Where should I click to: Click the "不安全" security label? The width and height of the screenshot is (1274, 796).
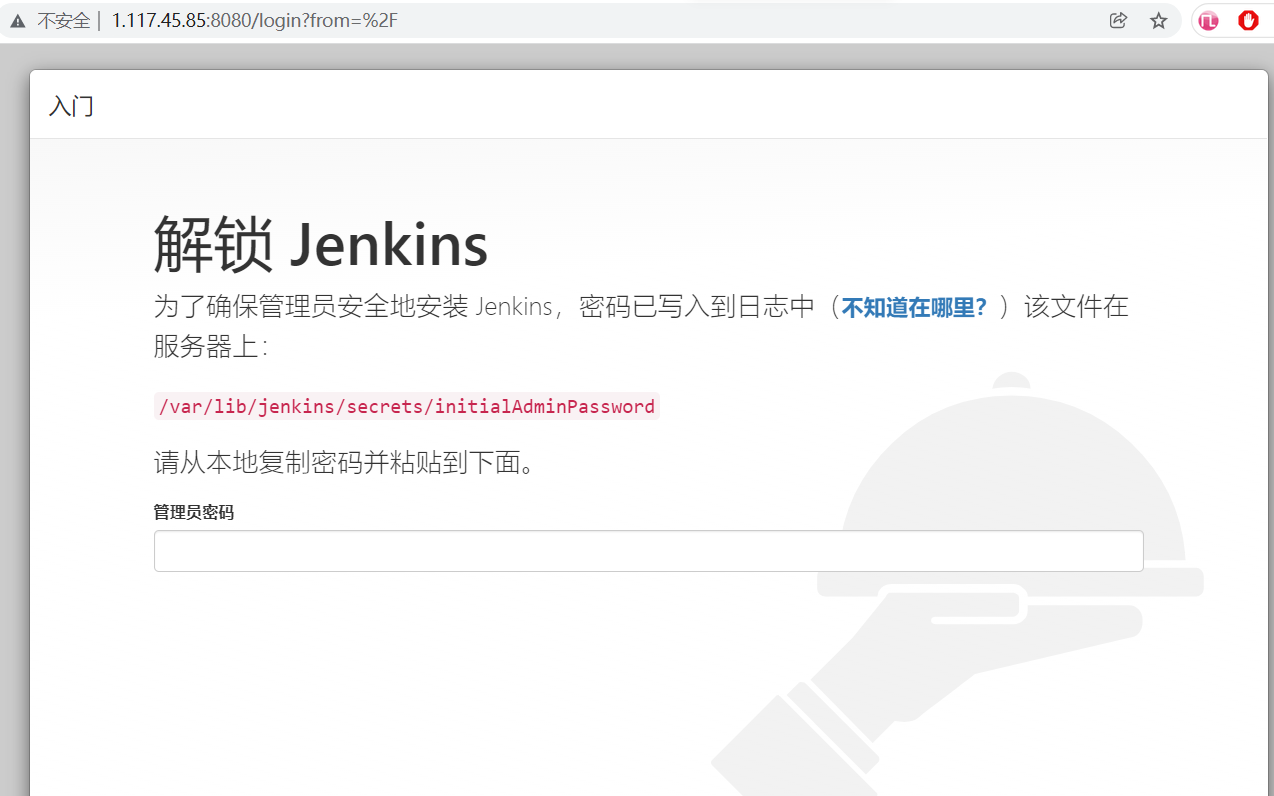[64, 21]
